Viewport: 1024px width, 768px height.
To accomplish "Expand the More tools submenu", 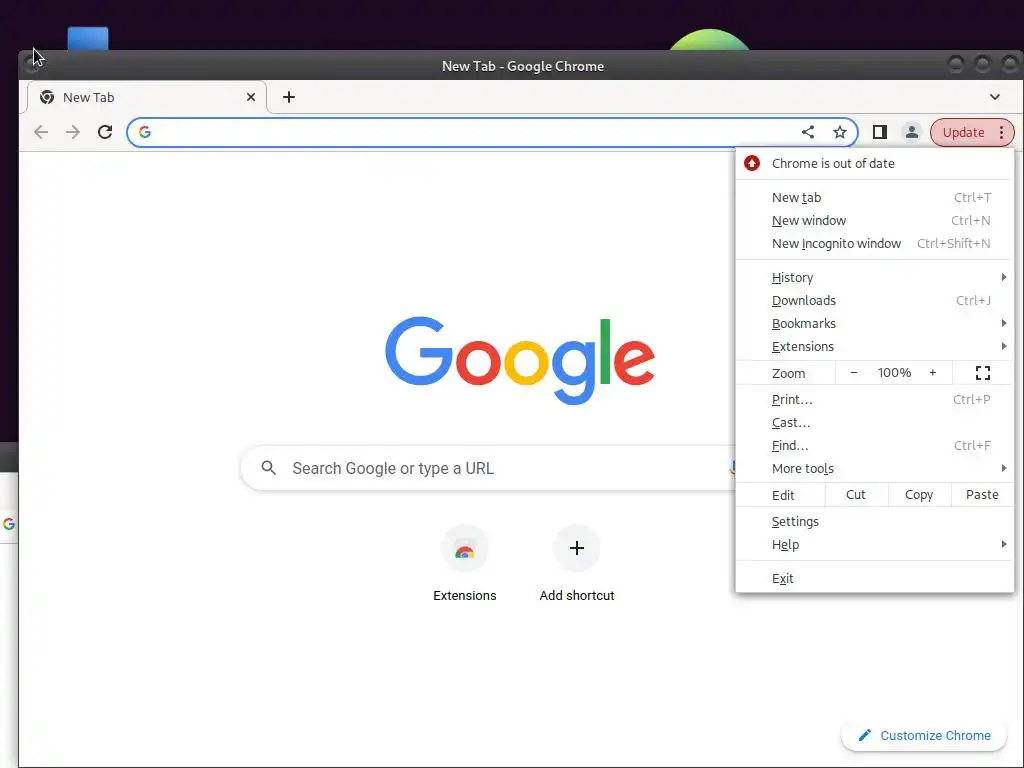I will coord(875,468).
